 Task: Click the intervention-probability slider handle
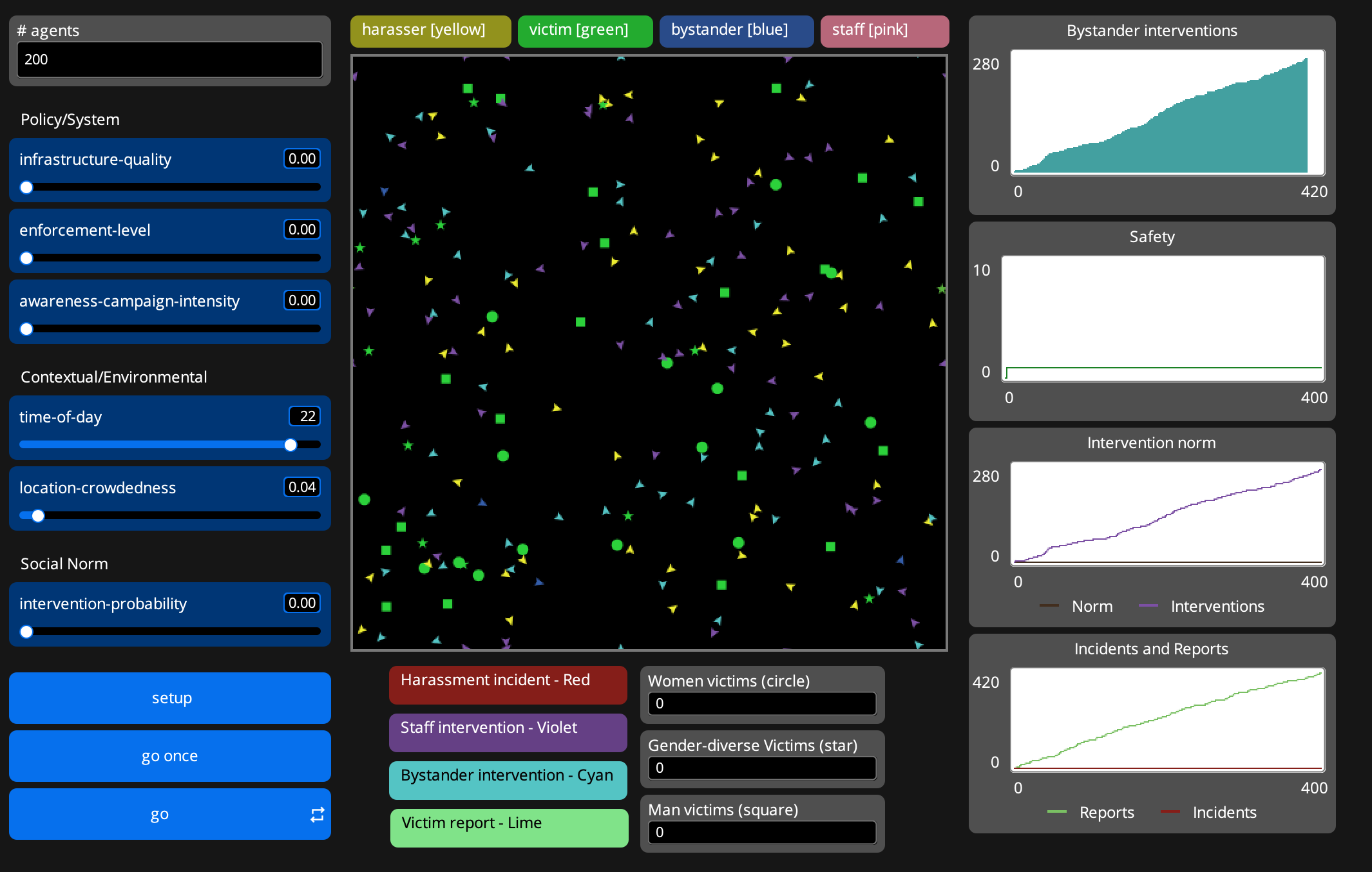pyautogui.click(x=26, y=632)
